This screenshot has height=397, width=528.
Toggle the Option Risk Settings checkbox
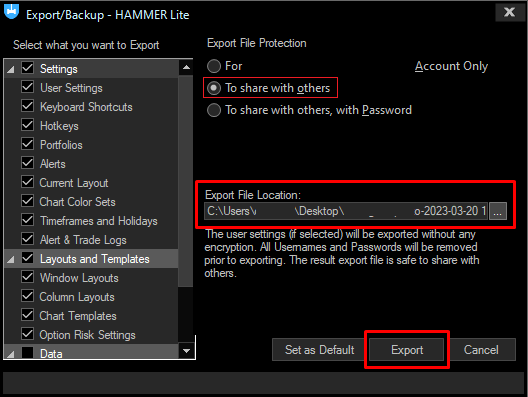click(28, 334)
